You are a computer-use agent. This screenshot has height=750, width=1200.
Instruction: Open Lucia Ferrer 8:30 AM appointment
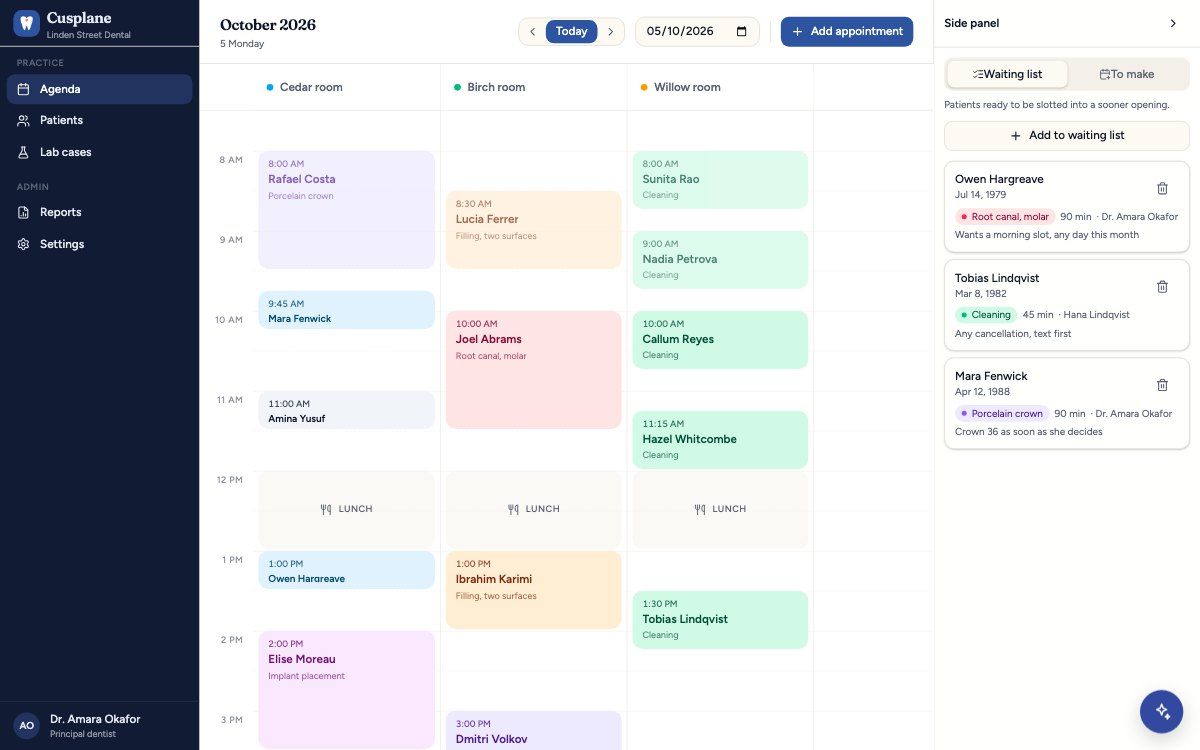click(533, 230)
